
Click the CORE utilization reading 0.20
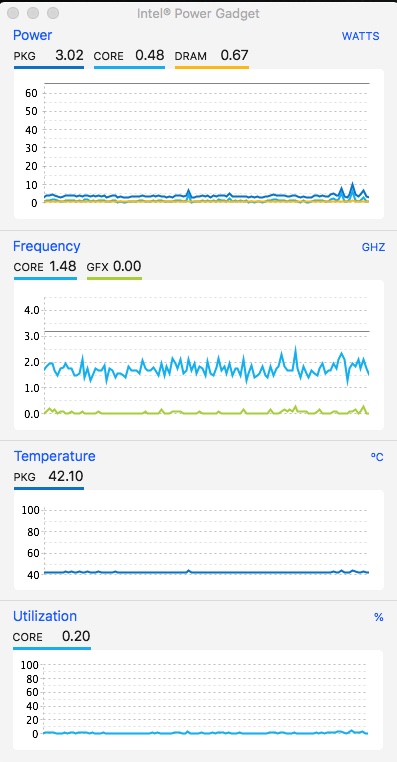[x=76, y=636]
